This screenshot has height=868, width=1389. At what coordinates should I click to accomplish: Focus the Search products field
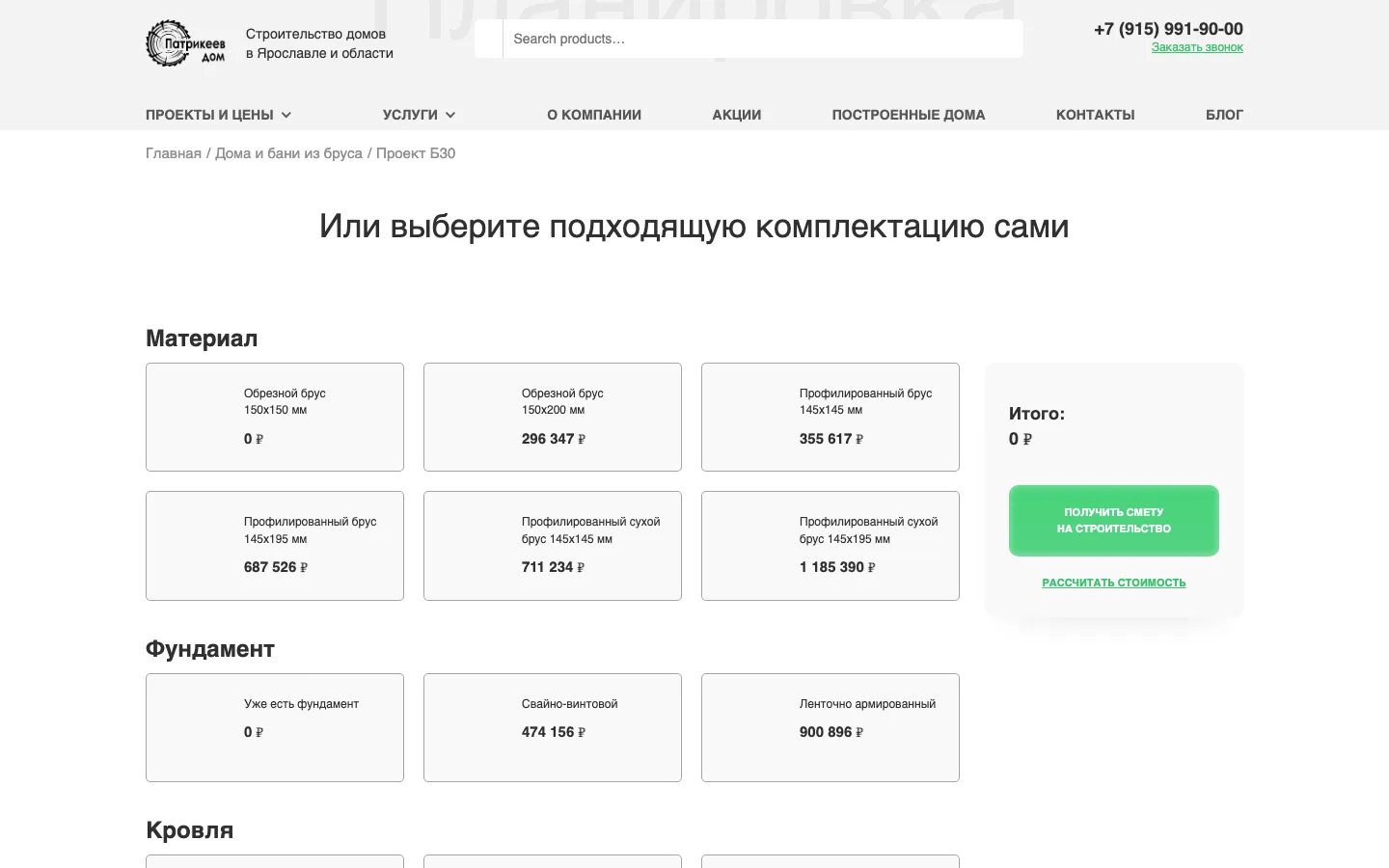[x=762, y=39]
